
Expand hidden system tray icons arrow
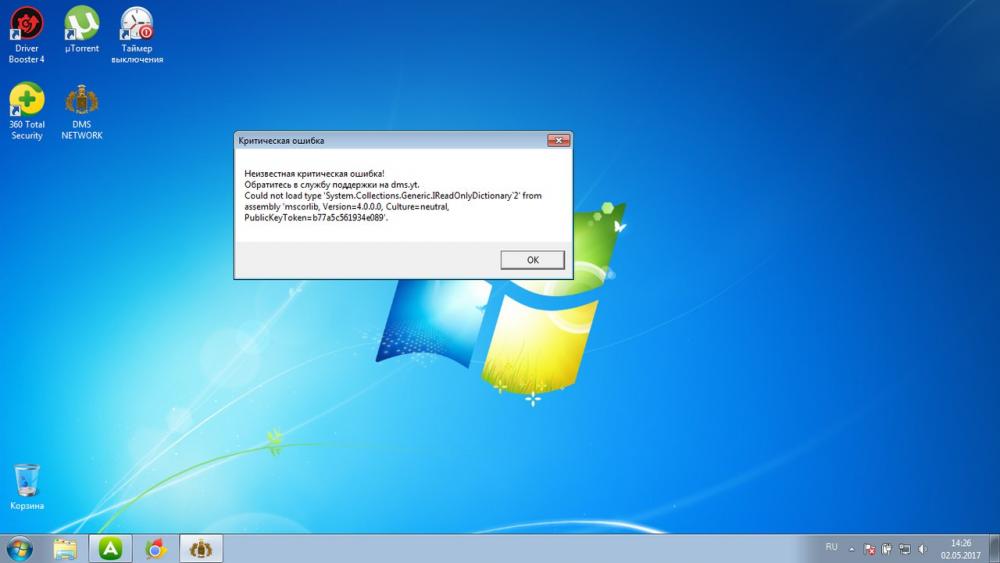(x=852, y=549)
